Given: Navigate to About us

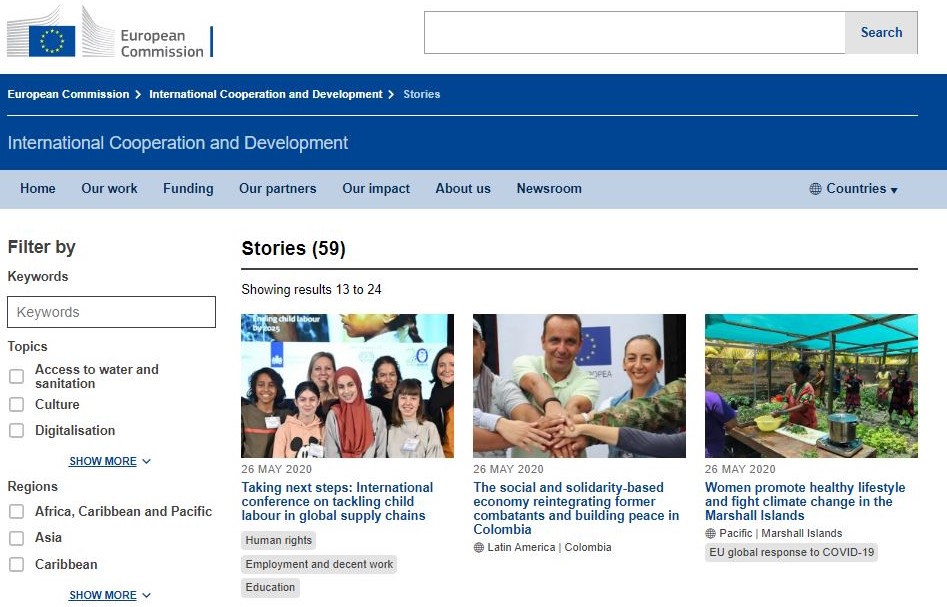Looking at the screenshot, I should pyautogui.click(x=463, y=188).
